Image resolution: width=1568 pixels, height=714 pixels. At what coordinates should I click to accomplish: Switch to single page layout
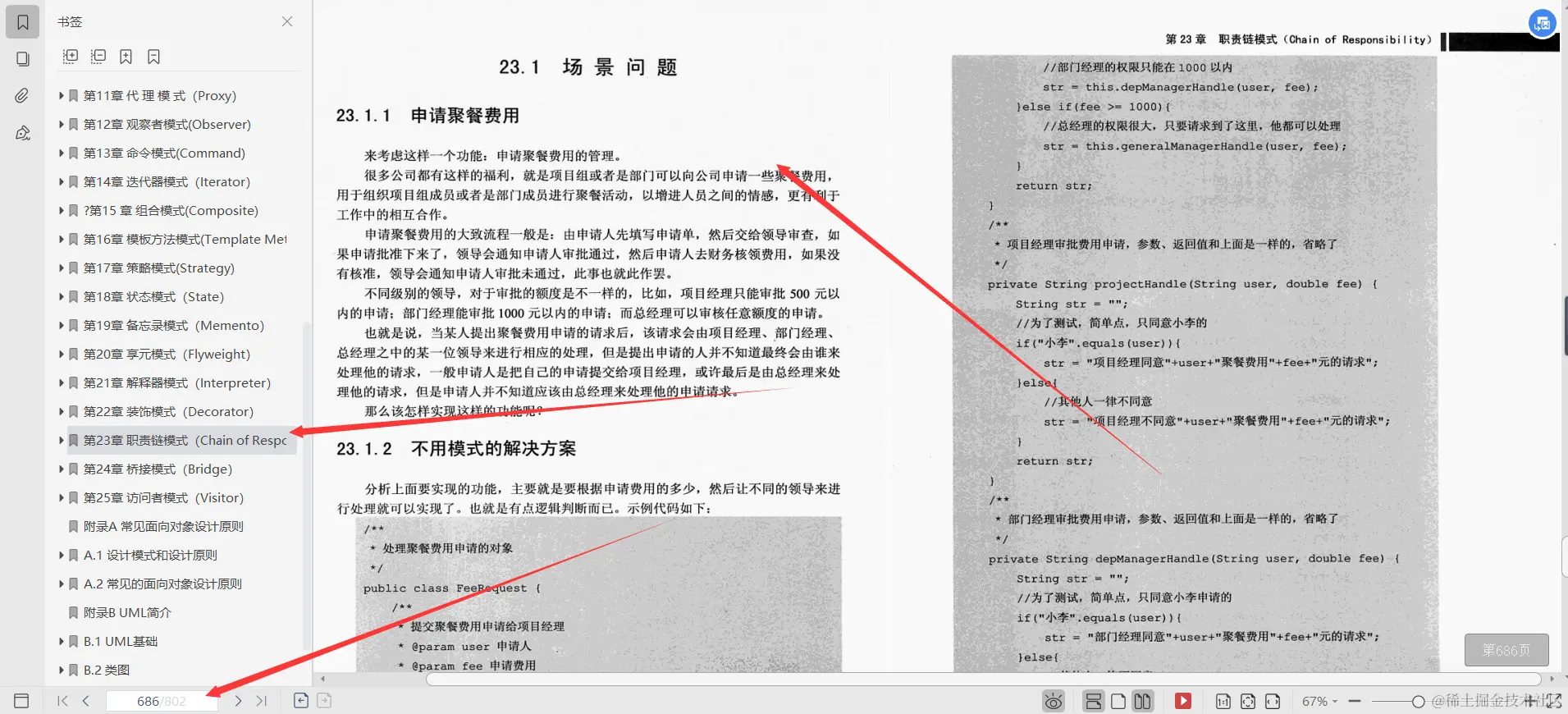coord(1118,701)
